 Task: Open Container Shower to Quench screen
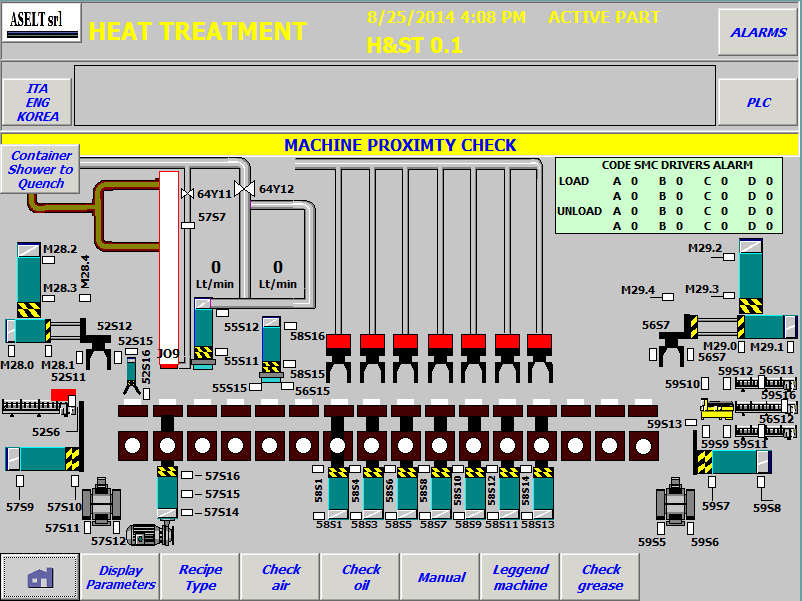(x=40, y=169)
